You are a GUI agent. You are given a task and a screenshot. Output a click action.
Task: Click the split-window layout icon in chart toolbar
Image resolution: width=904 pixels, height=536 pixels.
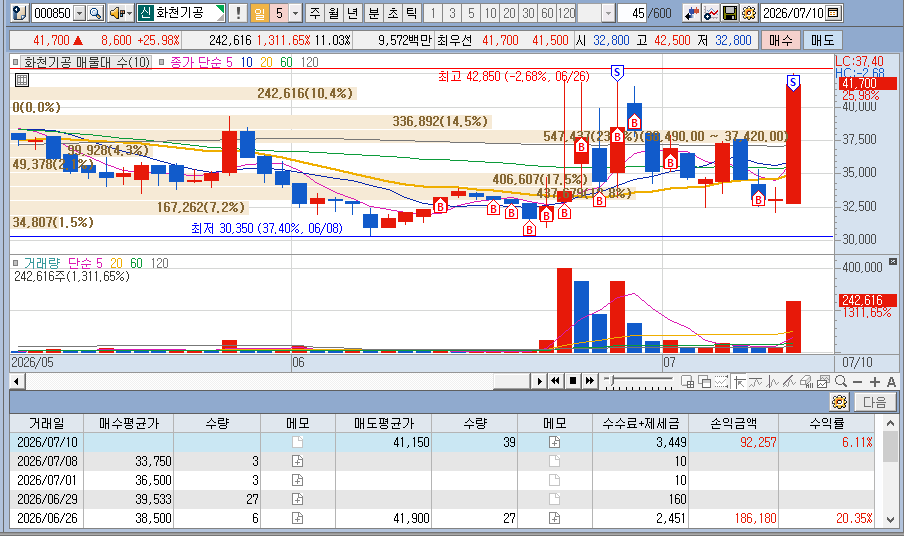pos(687,382)
